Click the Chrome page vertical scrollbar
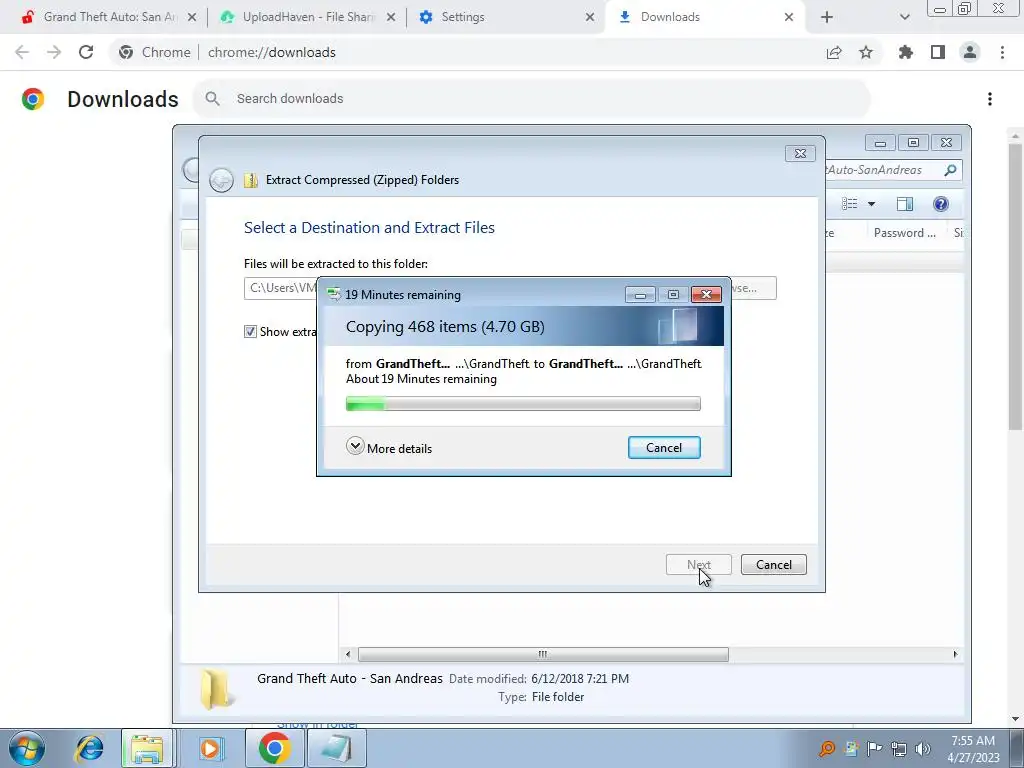 pos(1015,287)
